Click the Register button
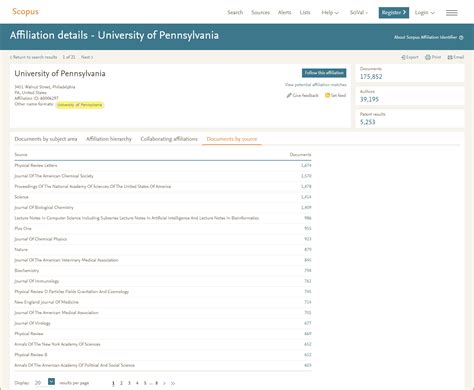This screenshot has width=474, height=390. [x=394, y=13]
